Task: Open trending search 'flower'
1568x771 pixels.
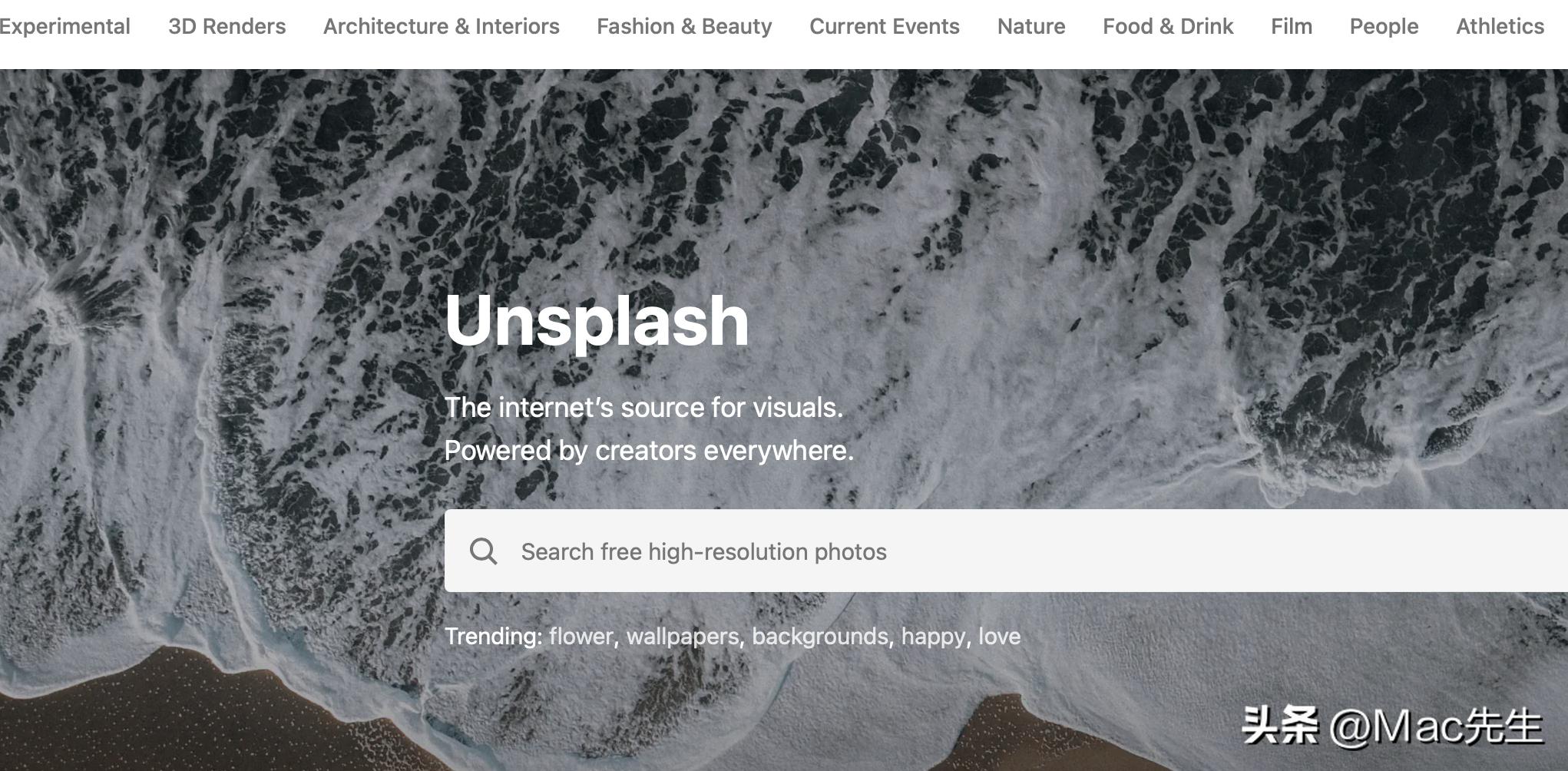Action: (x=581, y=636)
